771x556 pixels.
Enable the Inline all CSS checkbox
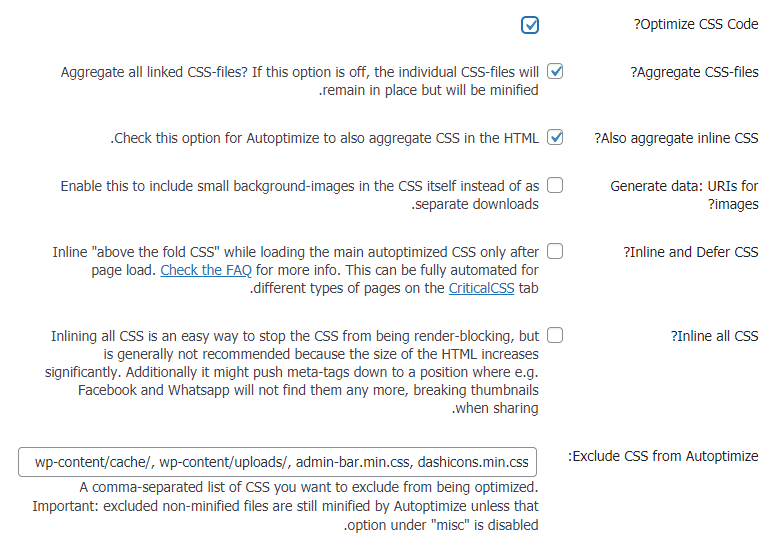point(555,336)
